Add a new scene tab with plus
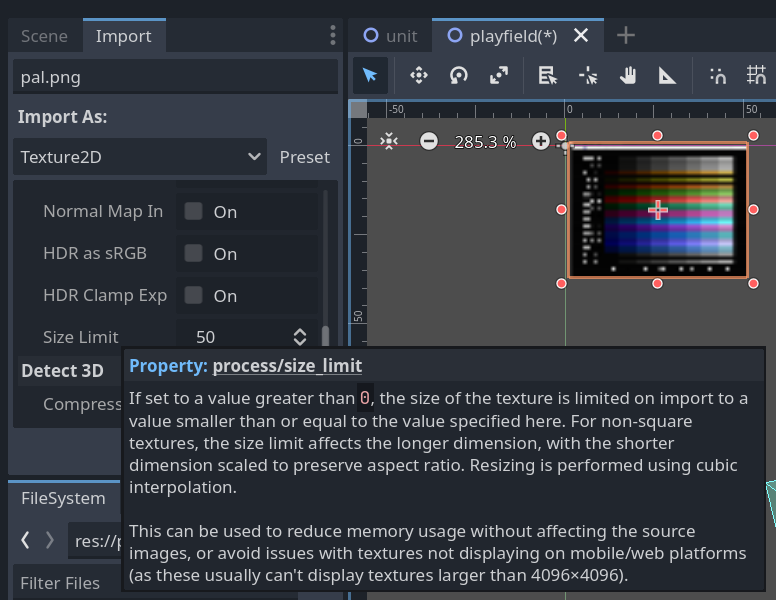This screenshot has height=600, width=776. pyautogui.click(x=626, y=36)
